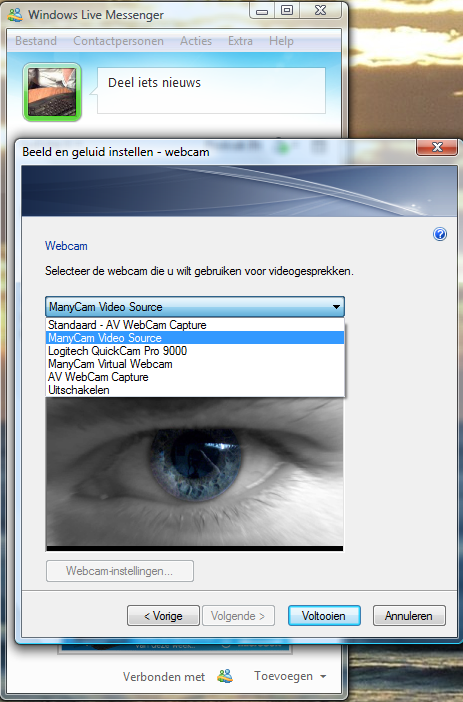Click the Messenger logo in title bar
463x702 pixels.
(x=15, y=15)
